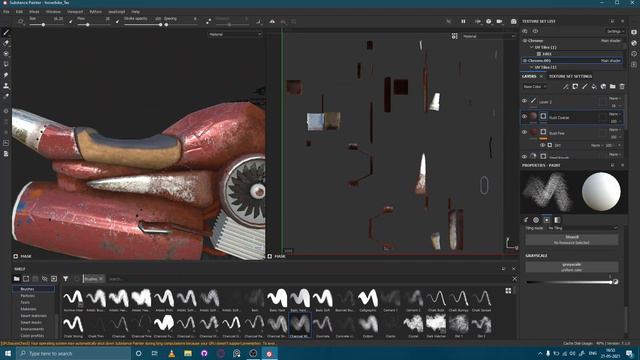Click the add mask icon in Layers
The width and height of the screenshot is (640, 360).
[575, 87]
